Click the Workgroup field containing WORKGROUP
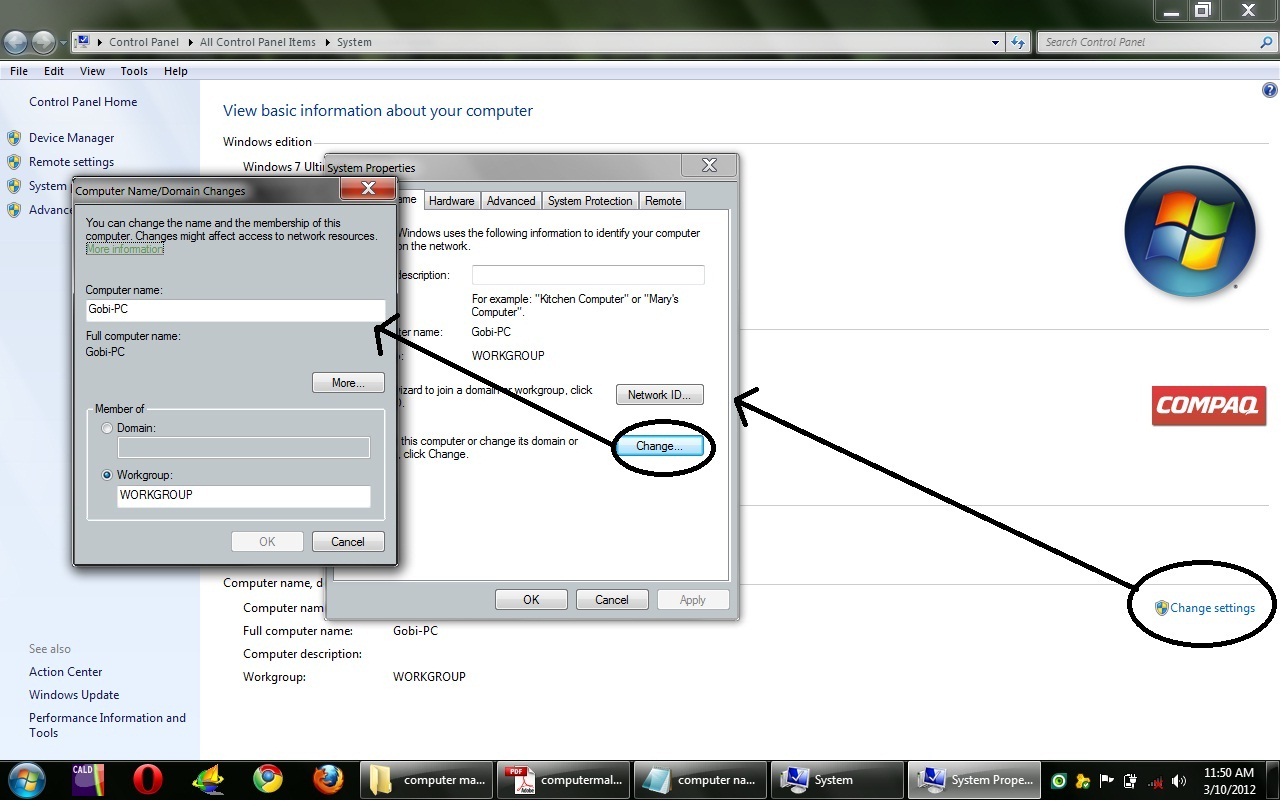The image size is (1282, 806). 244,495
